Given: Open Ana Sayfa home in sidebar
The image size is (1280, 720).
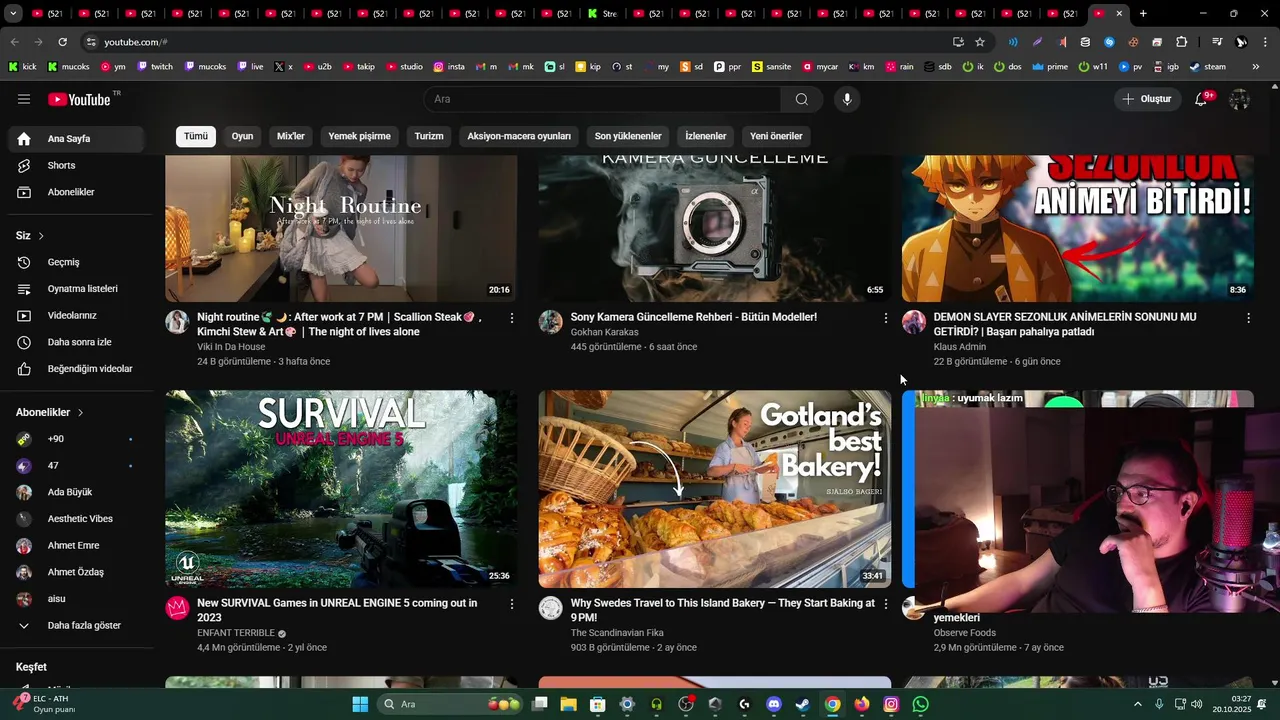Looking at the screenshot, I should [x=78, y=139].
